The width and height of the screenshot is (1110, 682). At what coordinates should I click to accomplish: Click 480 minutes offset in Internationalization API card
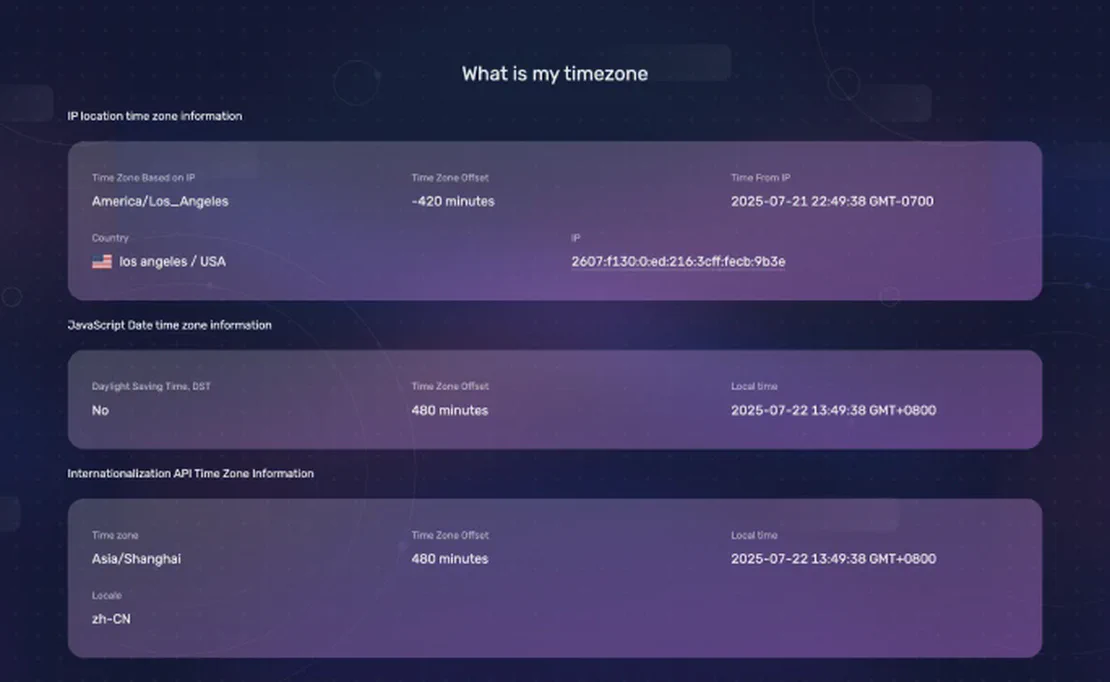449,559
